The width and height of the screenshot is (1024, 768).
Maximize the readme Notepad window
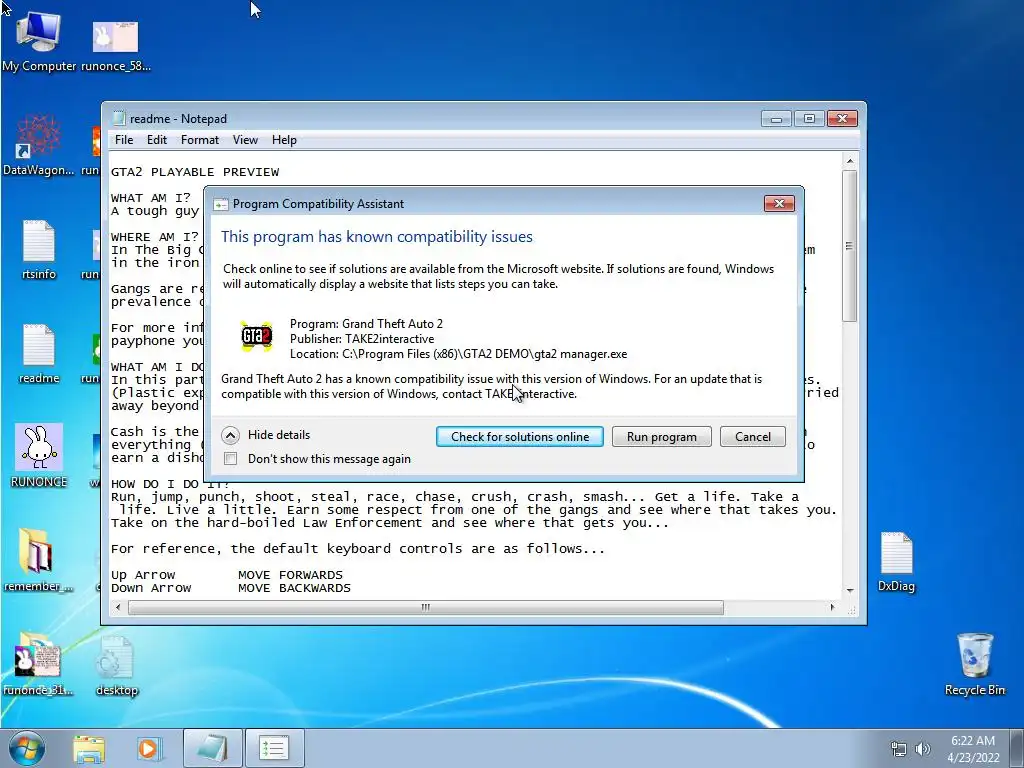click(x=809, y=119)
